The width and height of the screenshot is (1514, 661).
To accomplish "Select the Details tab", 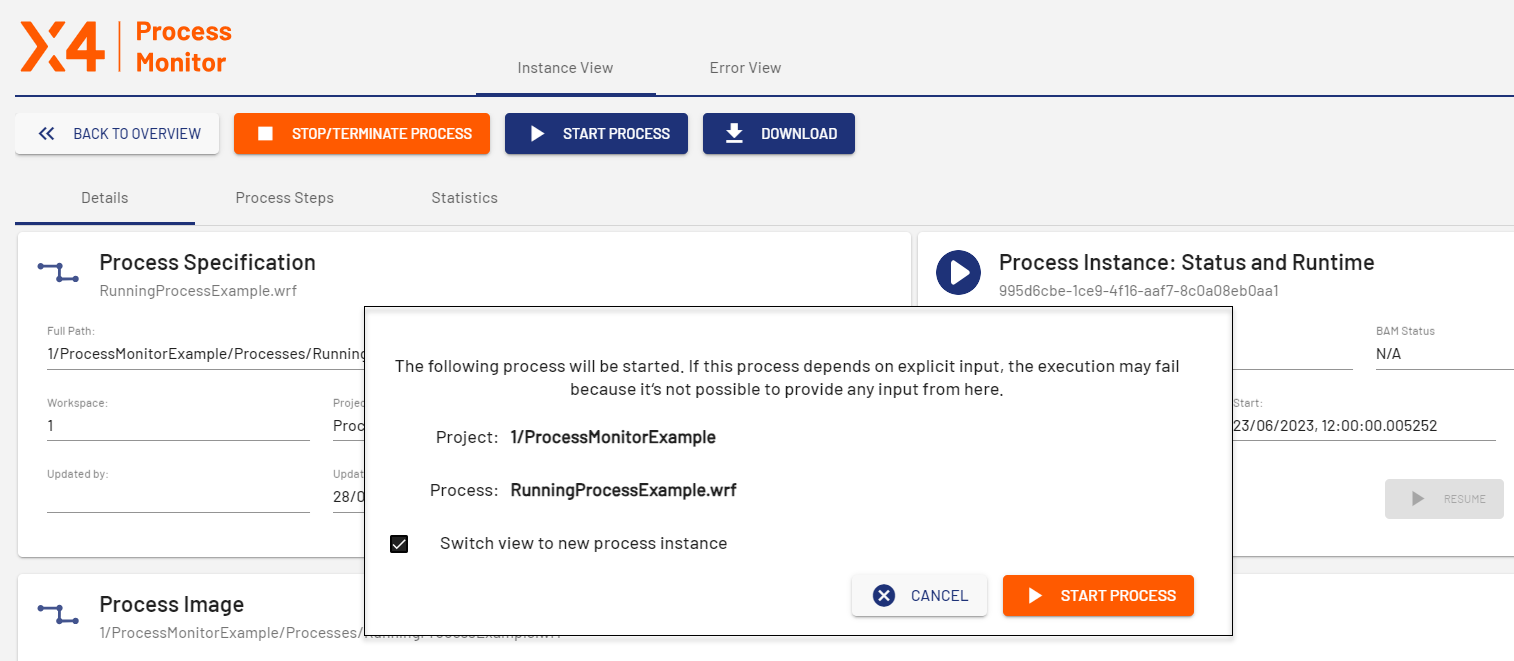I will 105,198.
